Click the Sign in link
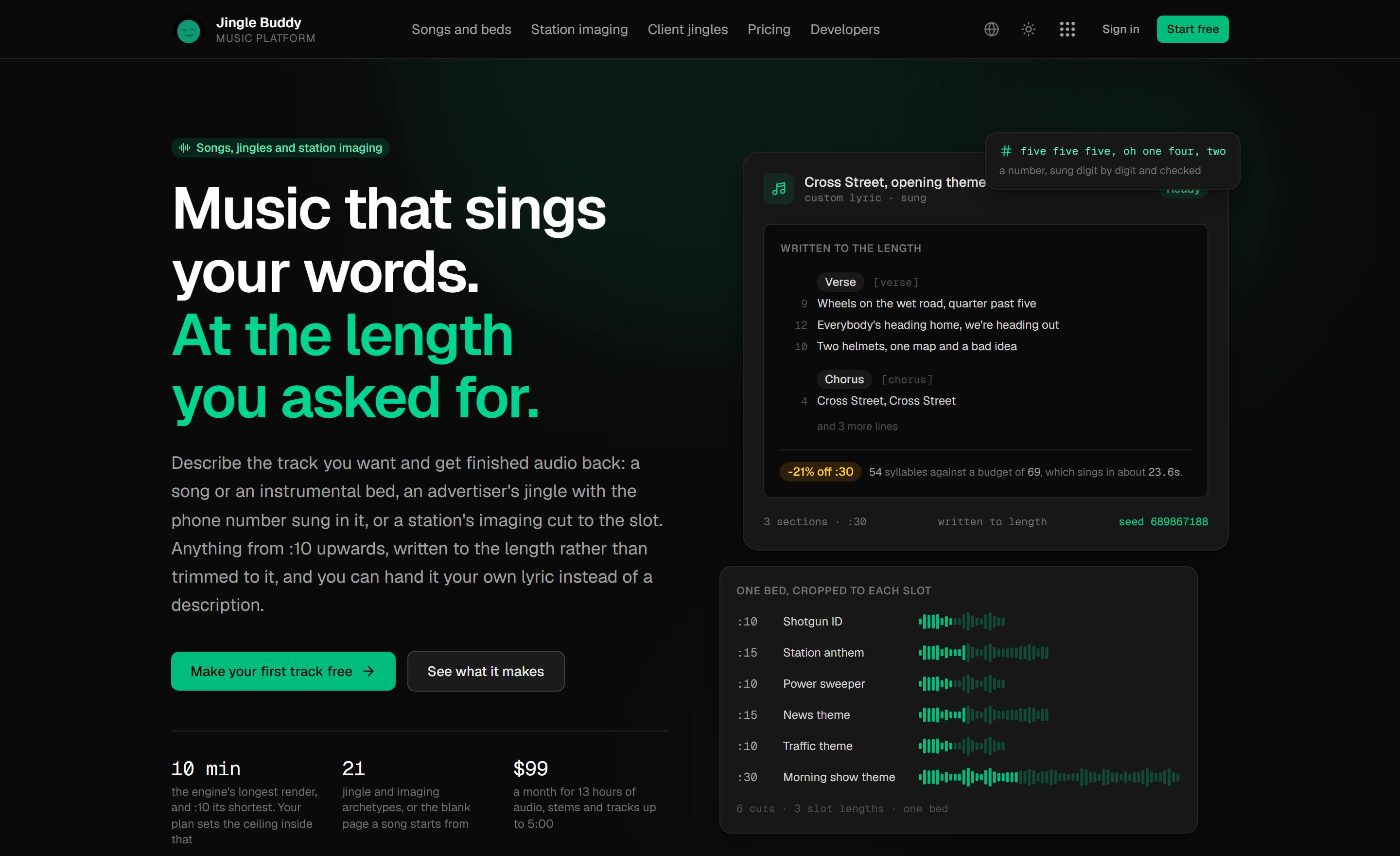The height and width of the screenshot is (856, 1400). [1120, 29]
